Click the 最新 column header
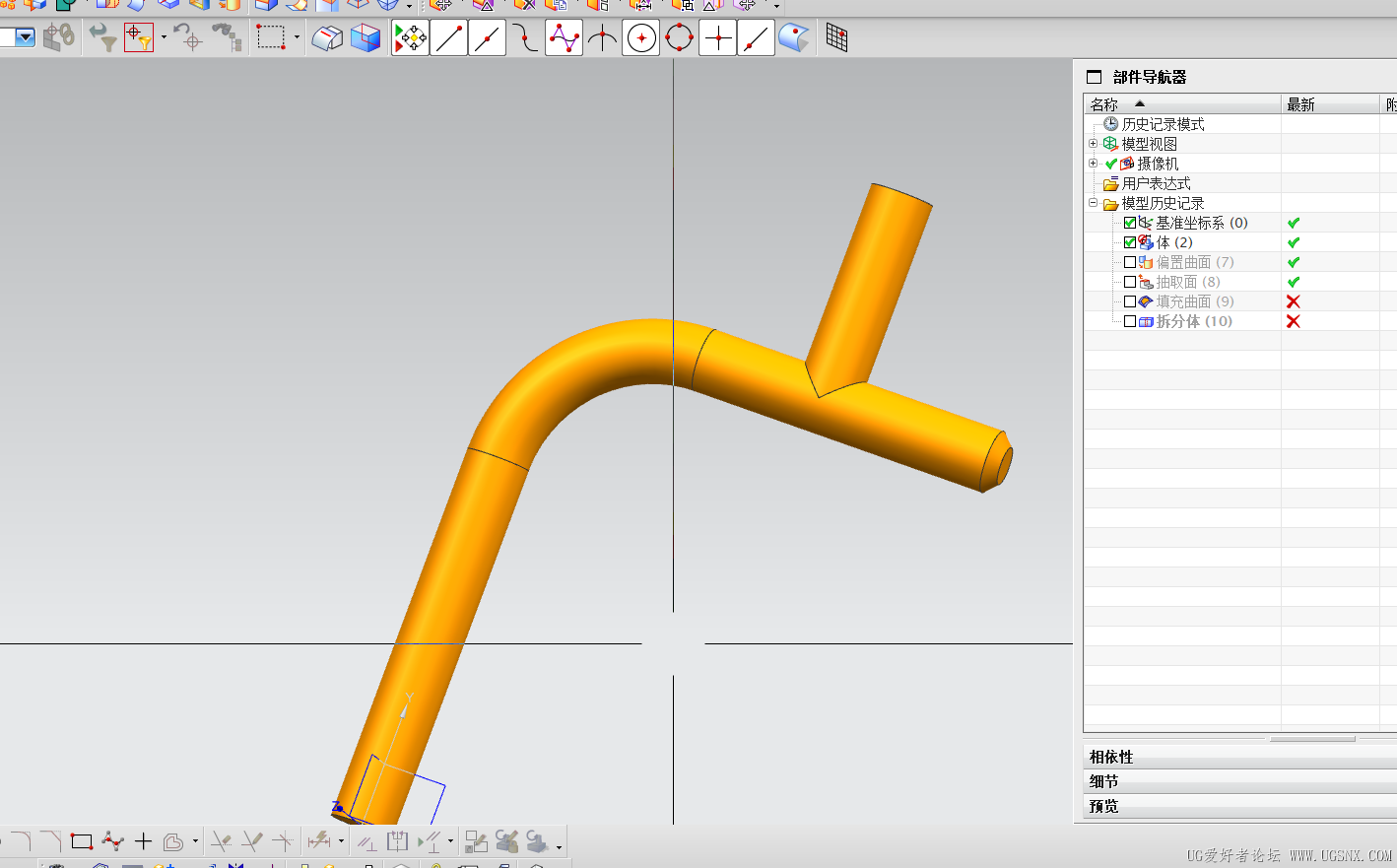Viewport: 1397px width, 868px height. [1300, 104]
